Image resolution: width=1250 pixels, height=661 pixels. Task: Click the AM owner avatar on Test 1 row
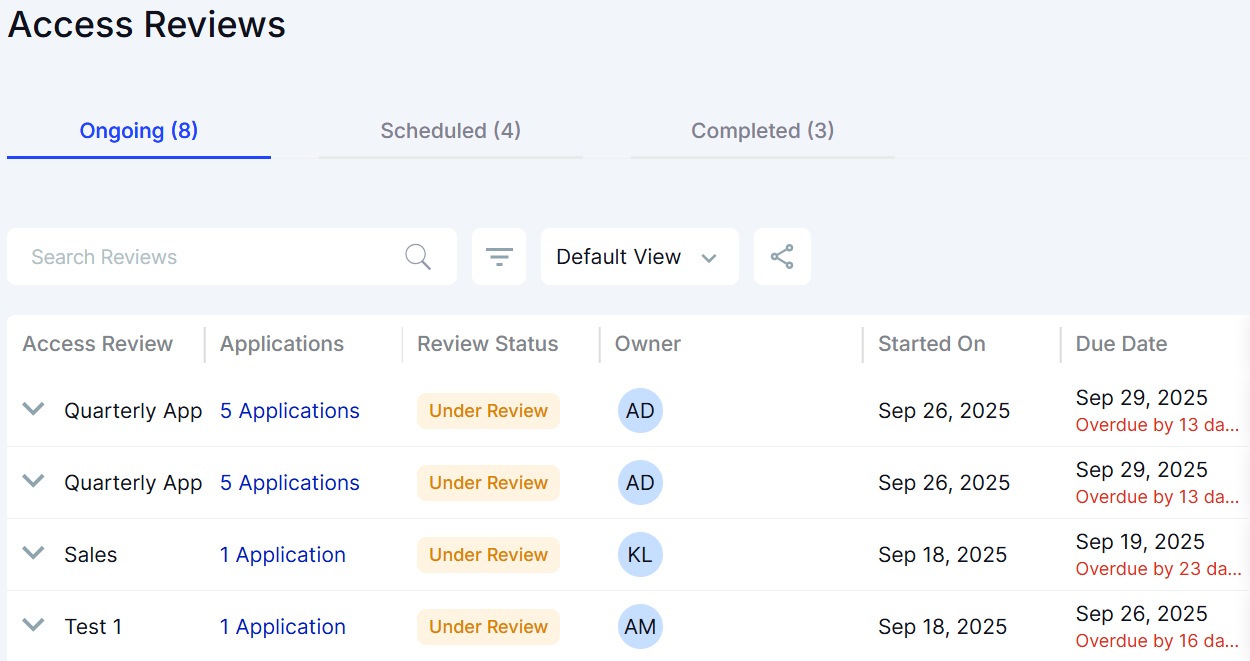pyautogui.click(x=640, y=626)
